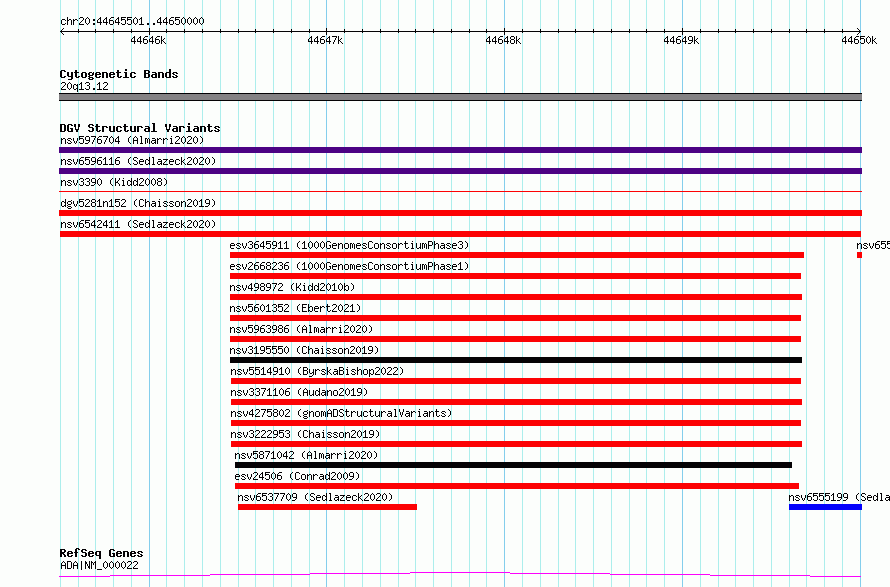
Task: Select the nsv5601352 red variant bar
Action: (515, 318)
